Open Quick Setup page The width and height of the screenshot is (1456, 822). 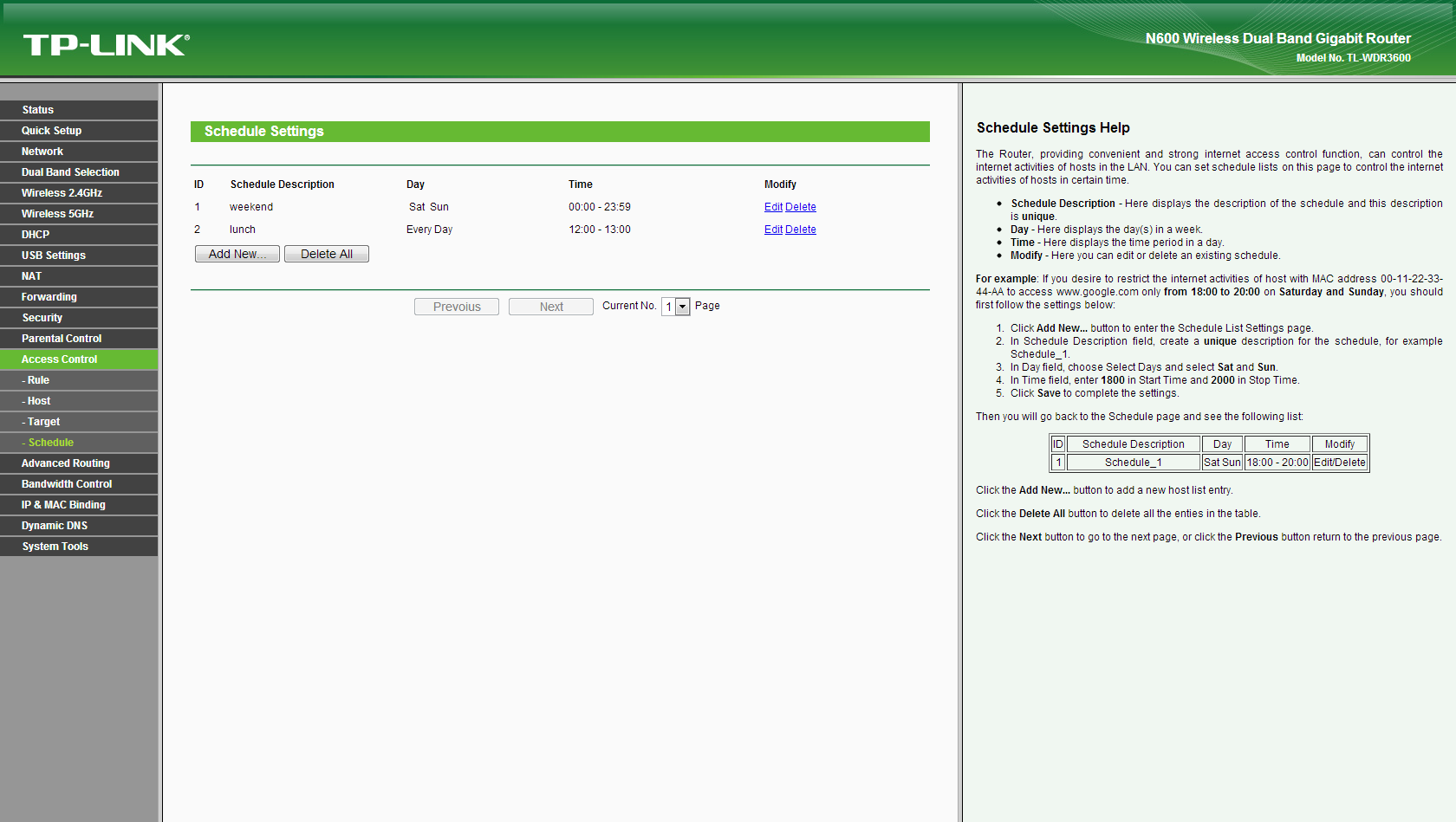tap(79, 131)
